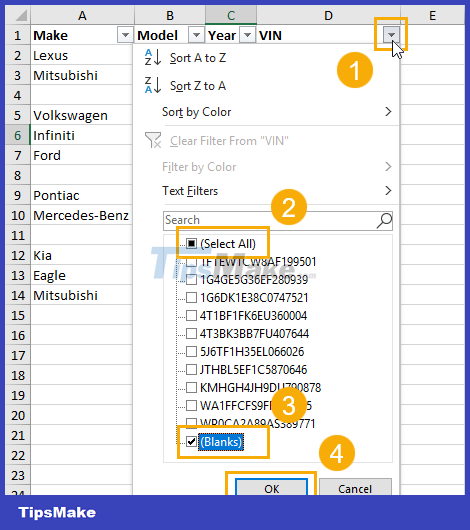Viewport: 470px width, 530px height.
Task: Expand the Sort by Color submenu arrow
Action: coord(388,112)
